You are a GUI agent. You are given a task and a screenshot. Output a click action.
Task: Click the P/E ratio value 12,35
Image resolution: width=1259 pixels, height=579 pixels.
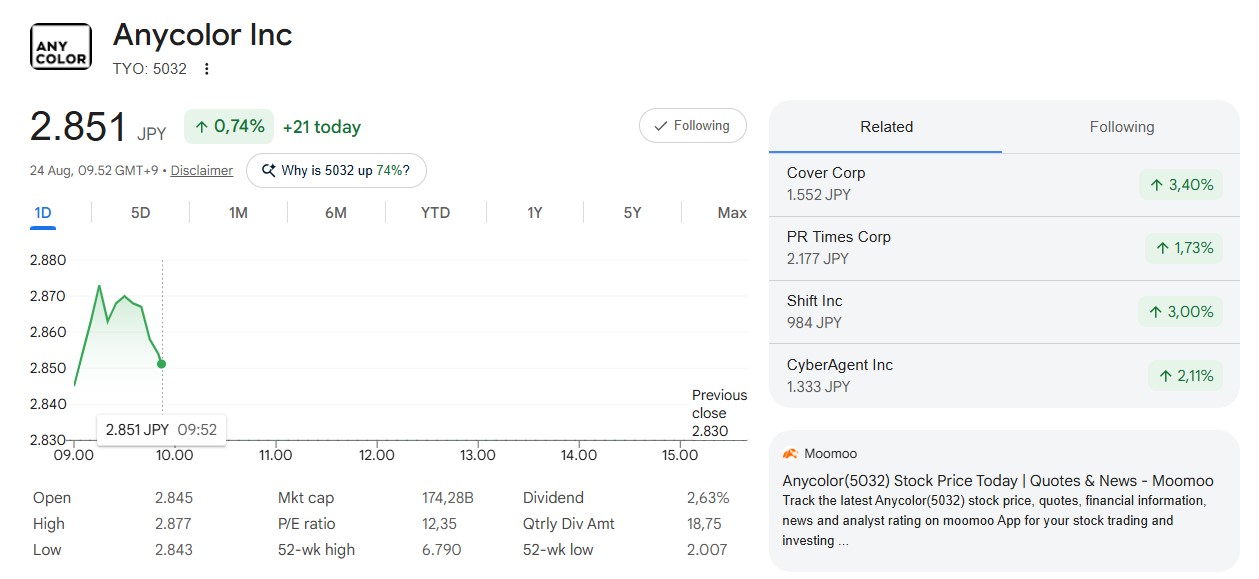coord(440,524)
